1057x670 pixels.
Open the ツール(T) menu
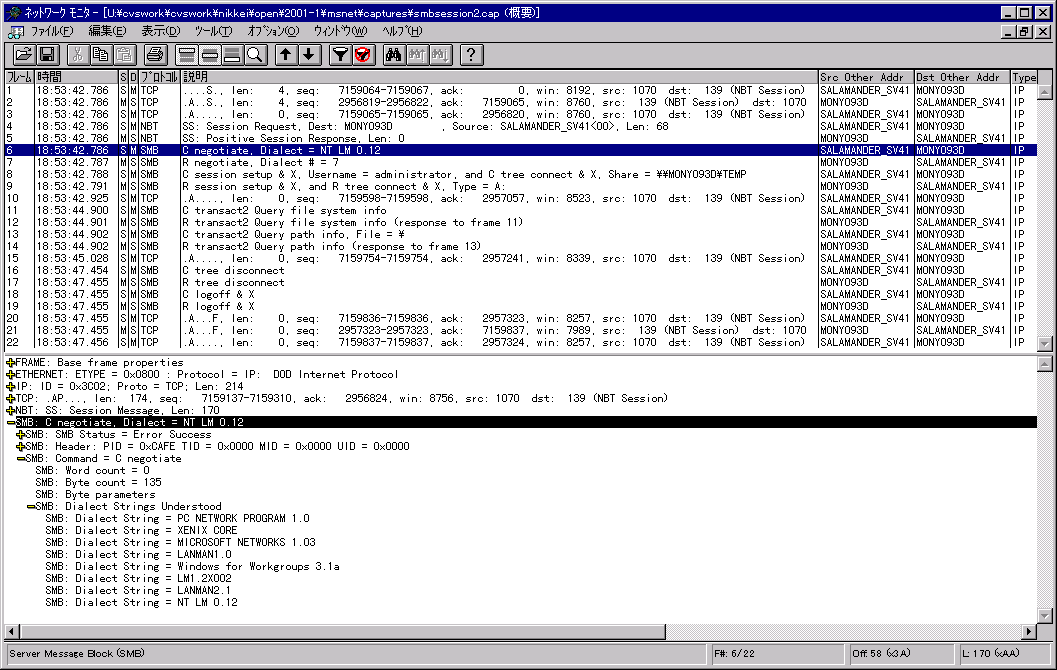click(x=213, y=31)
